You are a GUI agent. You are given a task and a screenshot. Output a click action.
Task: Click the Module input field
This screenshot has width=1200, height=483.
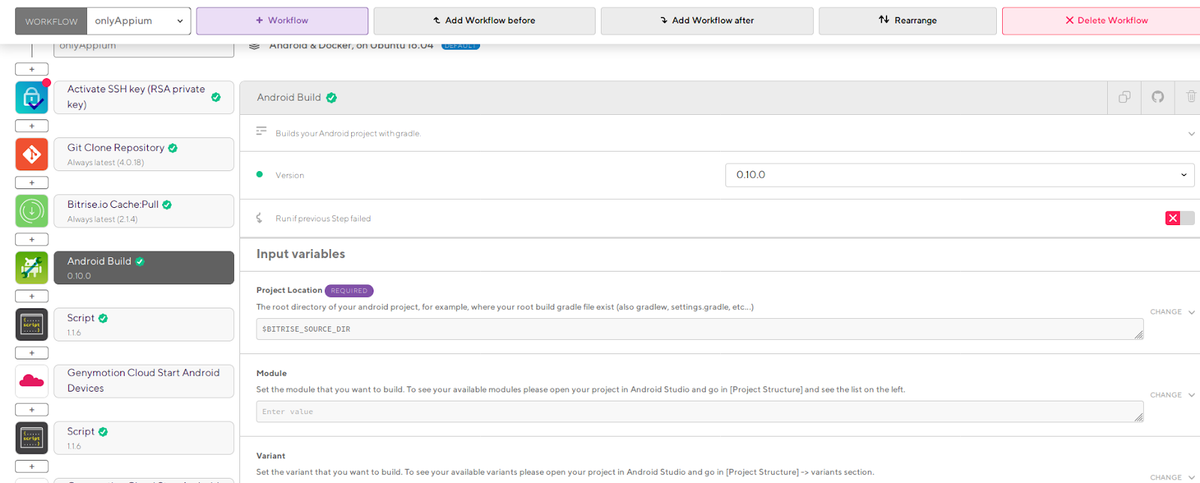click(699, 412)
